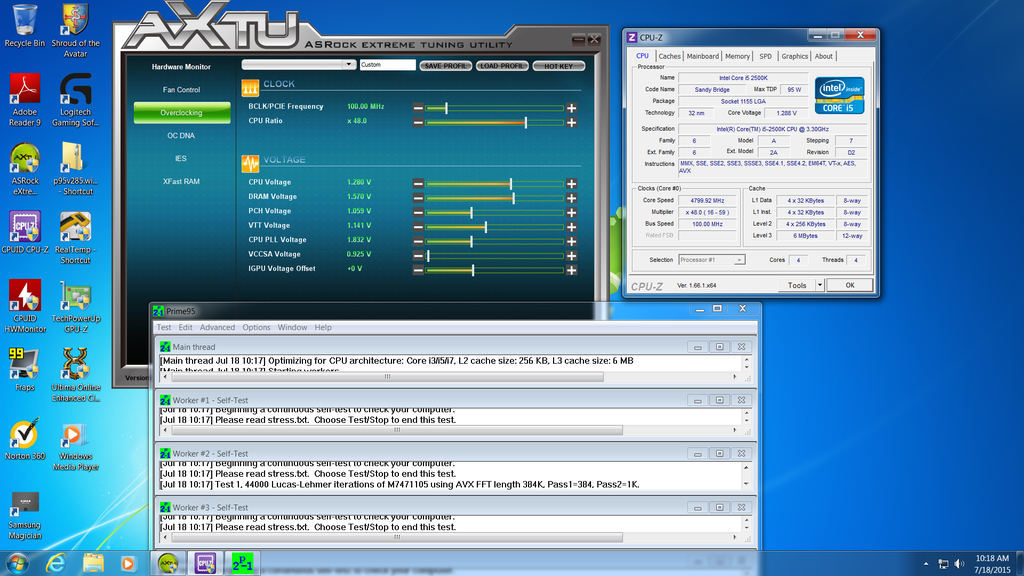
Task: Switch to AXTU in the taskbar
Action: [168, 563]
